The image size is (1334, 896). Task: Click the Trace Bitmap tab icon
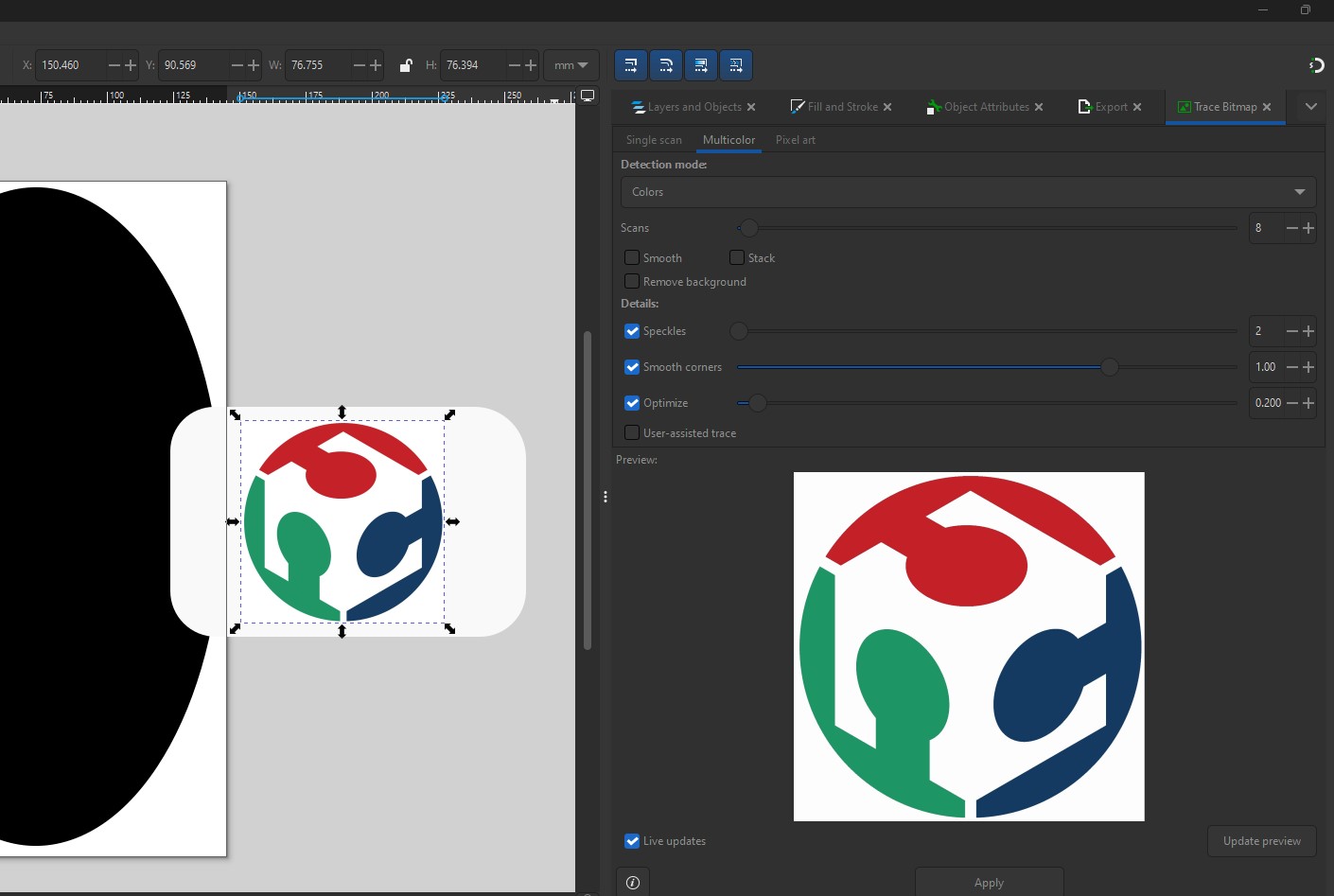tap(1184, 107)
